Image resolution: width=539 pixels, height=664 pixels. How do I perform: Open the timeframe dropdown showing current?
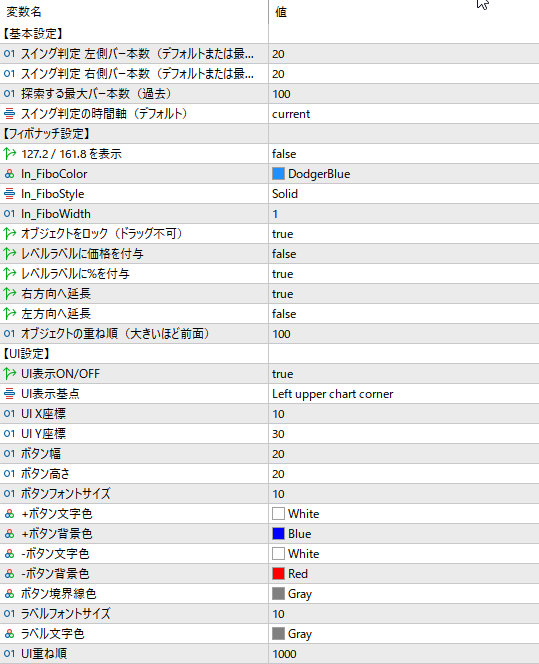(x=404, y=114)
